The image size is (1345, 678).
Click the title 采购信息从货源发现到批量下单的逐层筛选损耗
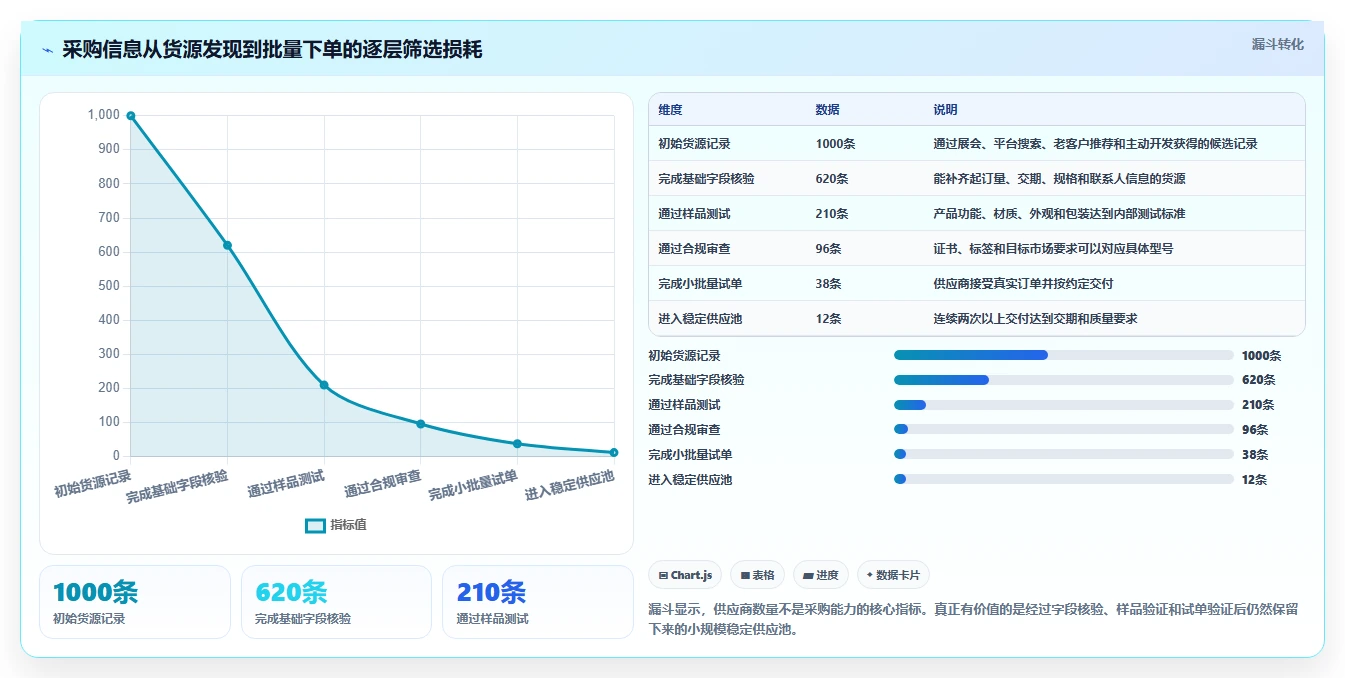tap(272, 49)
